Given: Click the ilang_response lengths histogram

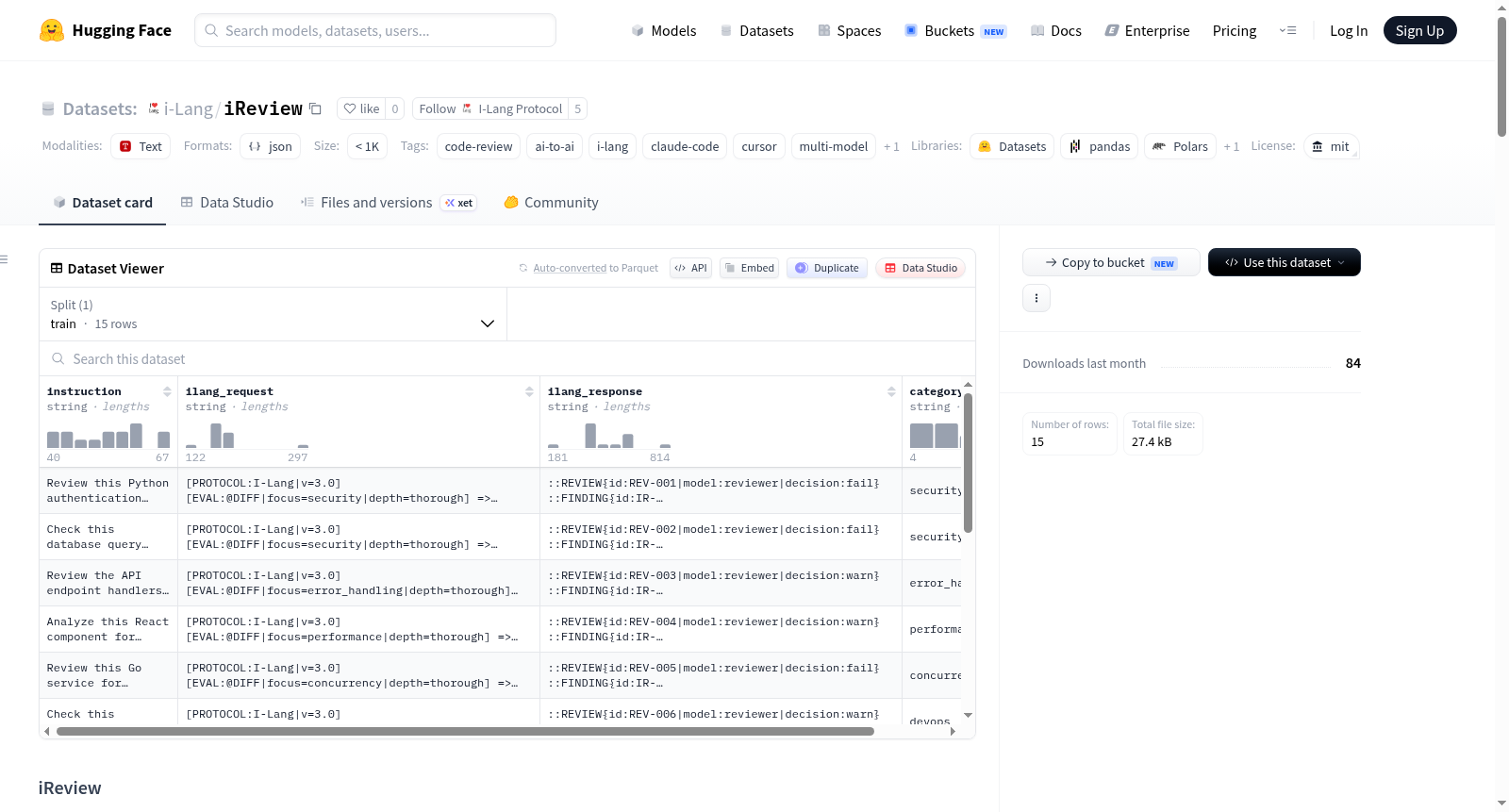Looking at the screenshot, I should 609,436.
